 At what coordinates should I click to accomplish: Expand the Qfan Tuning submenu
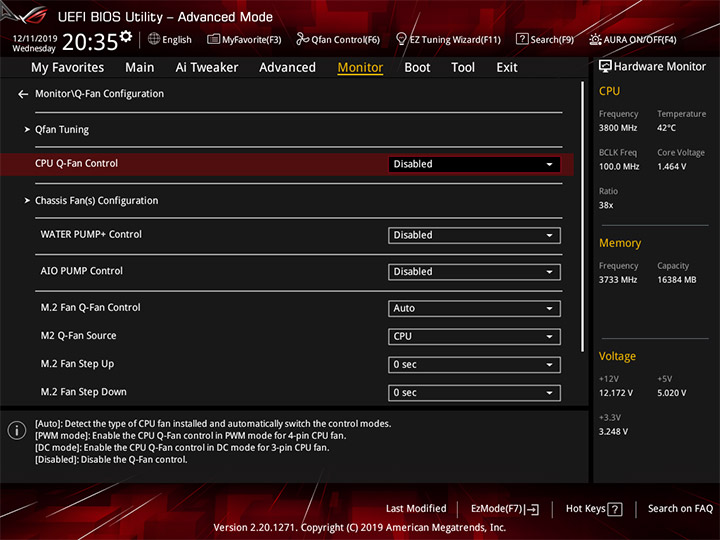[x=62, y=130]
